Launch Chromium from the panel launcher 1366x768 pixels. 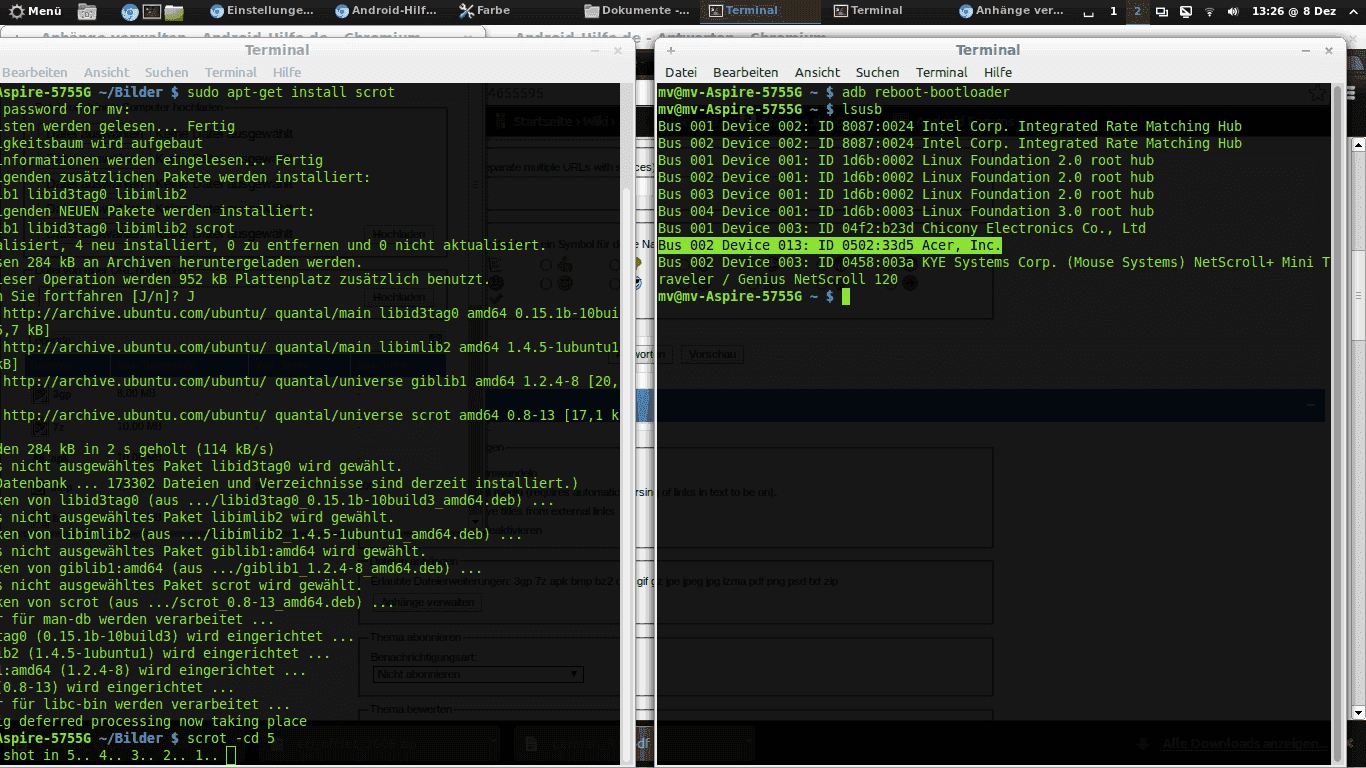coord(130,12)
